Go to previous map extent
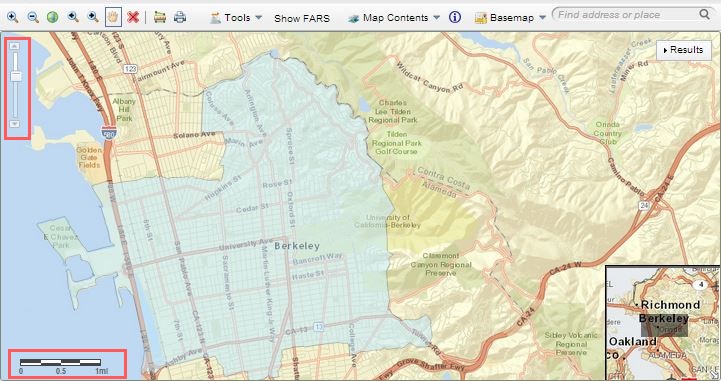Screen dimensions: 721x381 73,17
